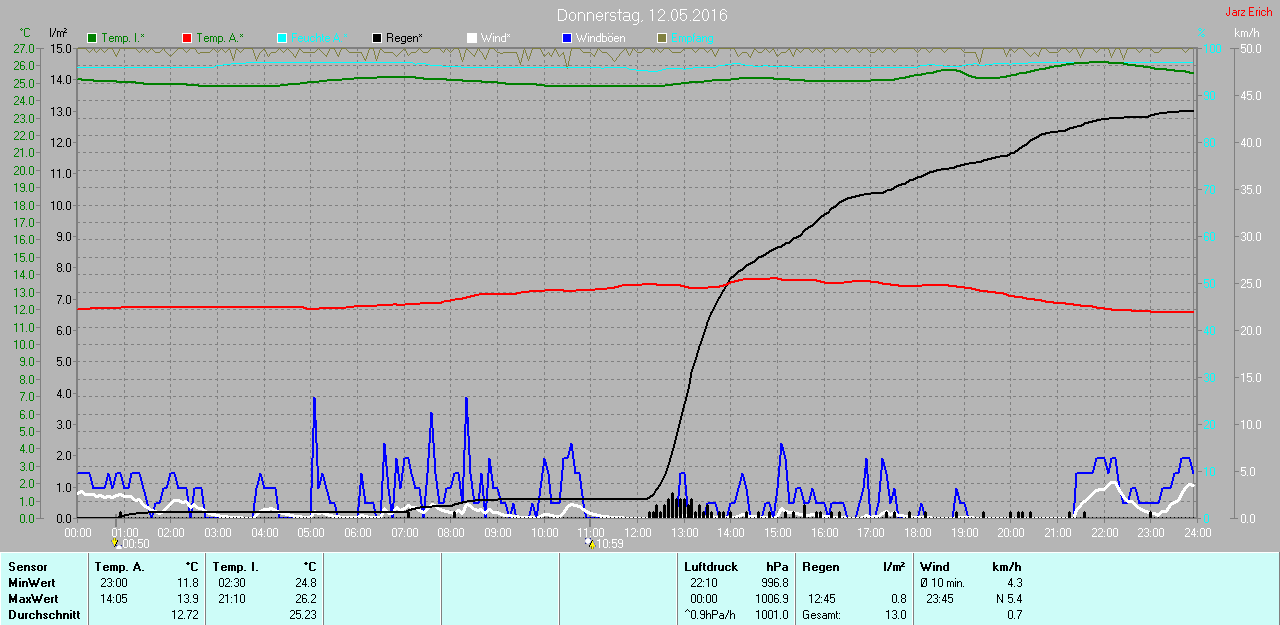1280x625 pixels.
Task: Click the Luftdruck header in table
Action: [x=711, y=567]
